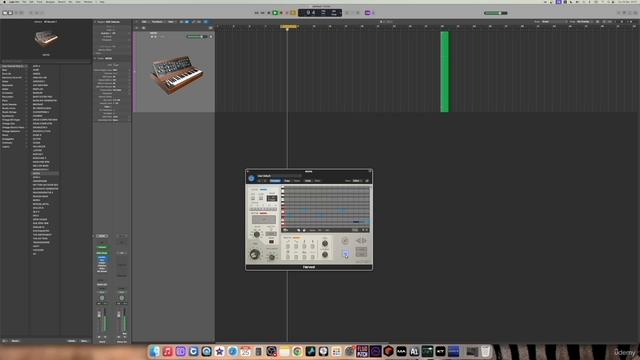Collapse the Region inspector disclosure triangle
640x360 pixels.
95,22
